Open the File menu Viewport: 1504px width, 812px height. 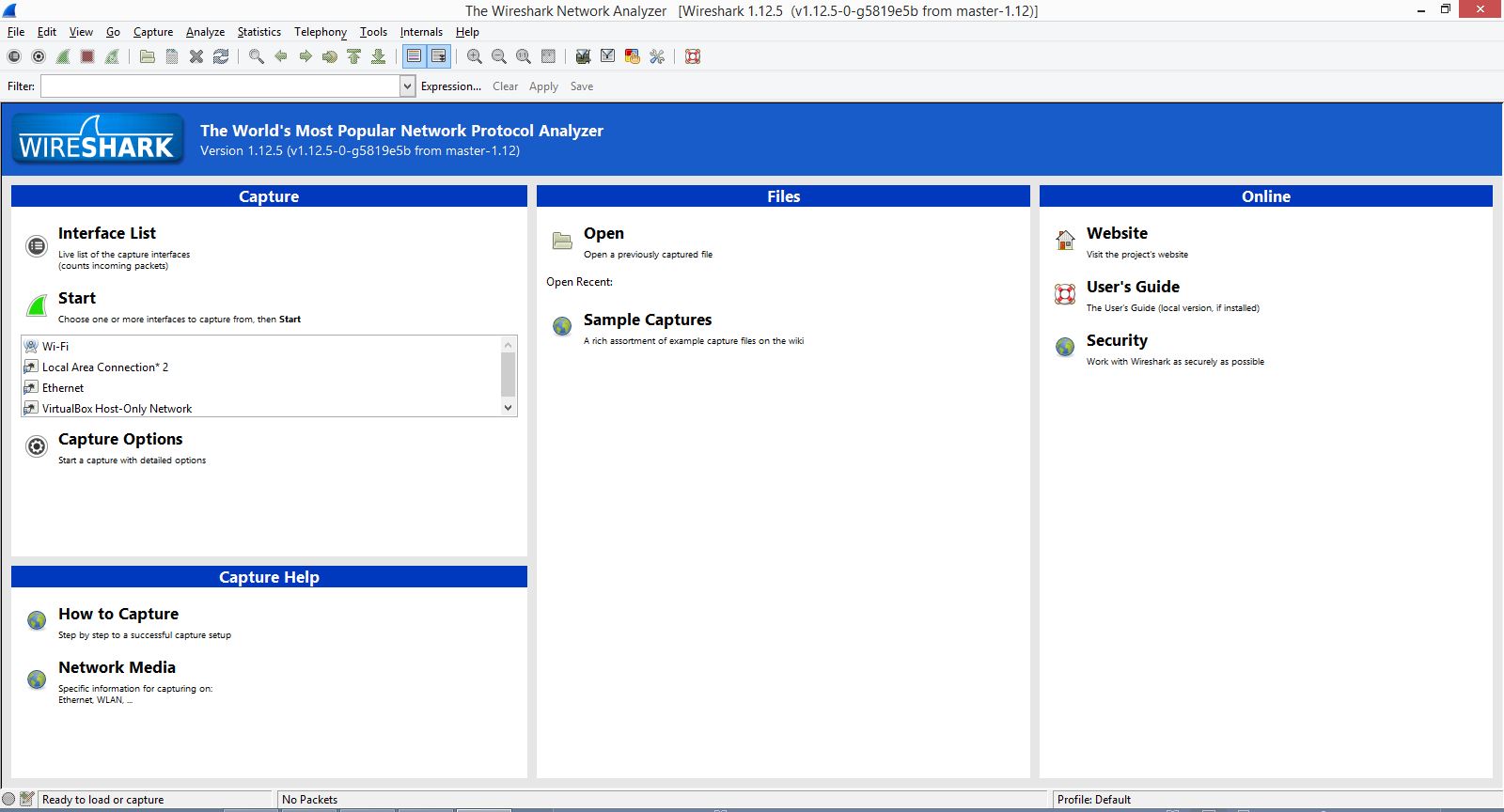tap(16, 32)
